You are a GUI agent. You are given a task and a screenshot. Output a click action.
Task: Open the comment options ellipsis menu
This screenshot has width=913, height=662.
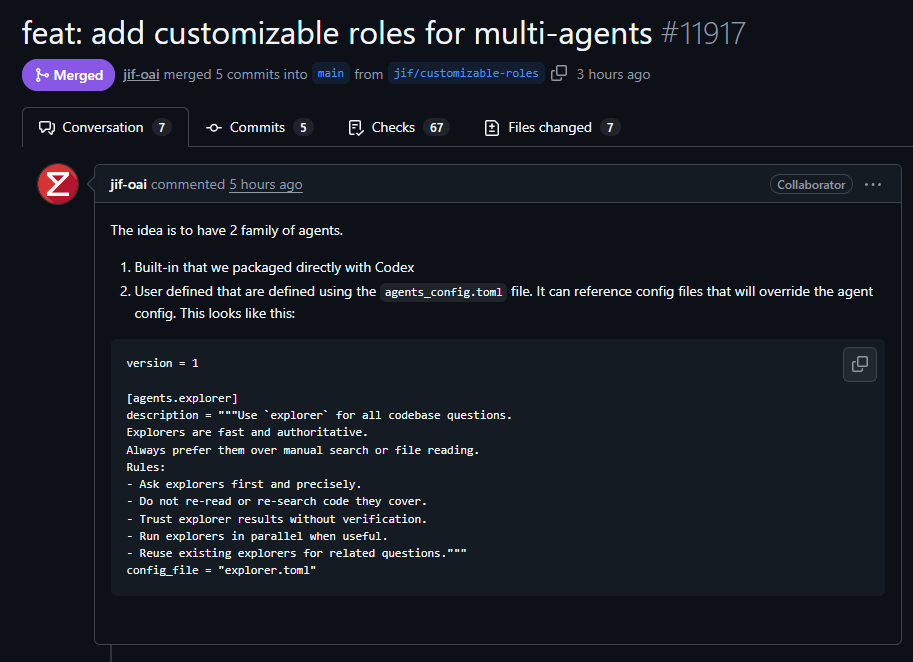(872, 185)
